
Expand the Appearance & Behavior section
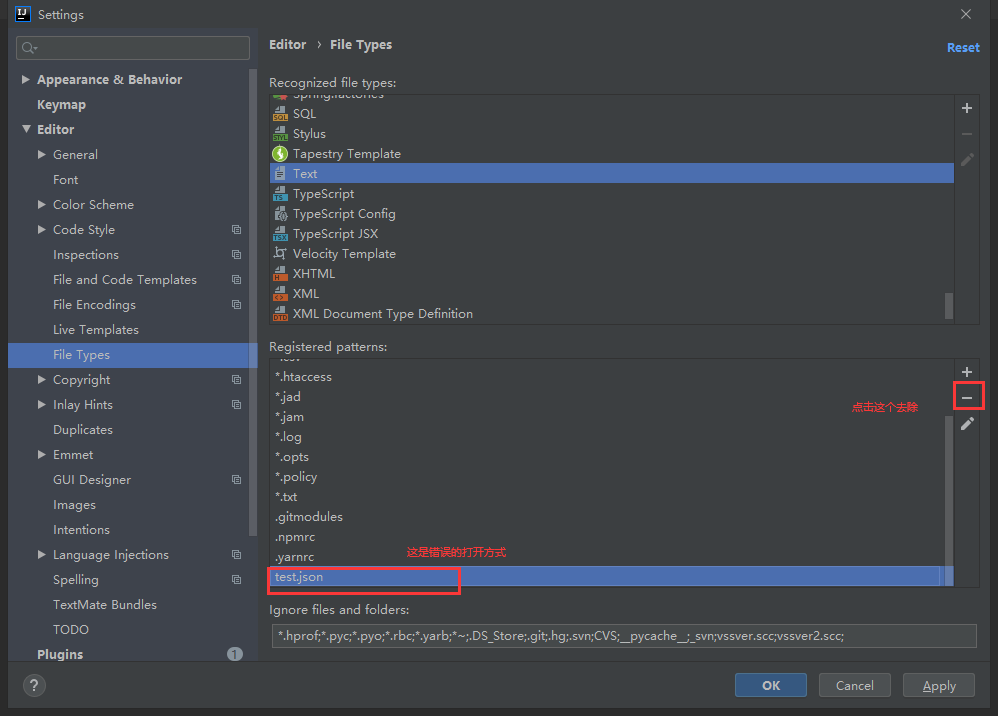pyautogui.click(x=25, y=80)
